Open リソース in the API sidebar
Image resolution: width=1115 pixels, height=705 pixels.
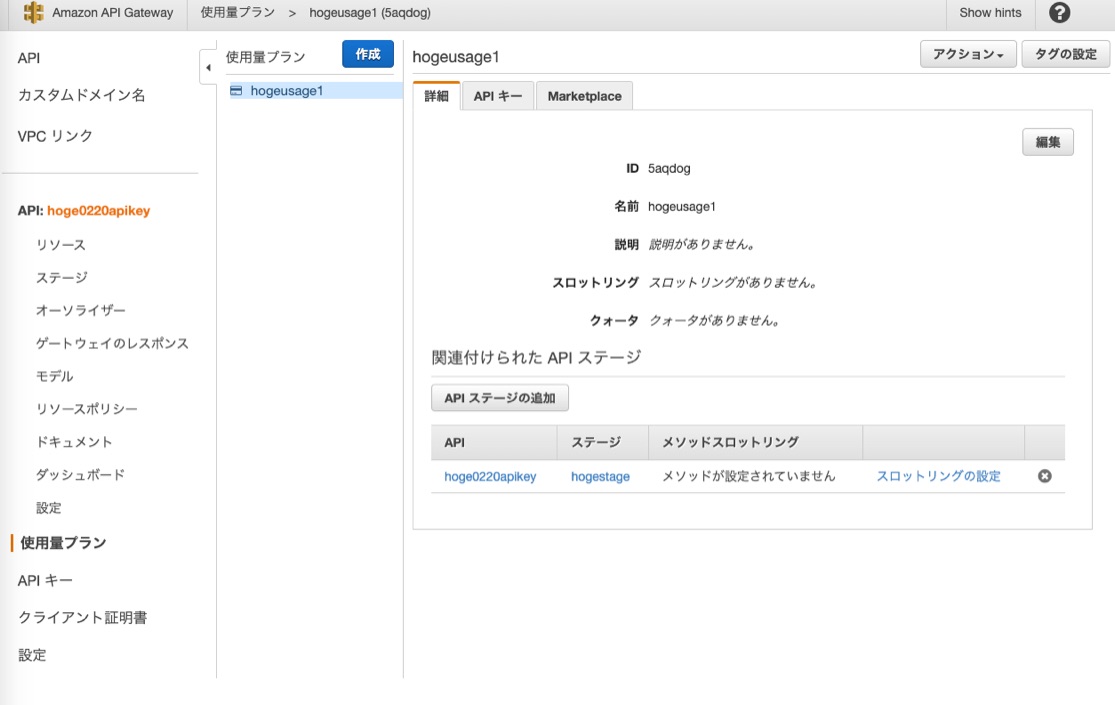pyautogui.click(x=61, y=245)
